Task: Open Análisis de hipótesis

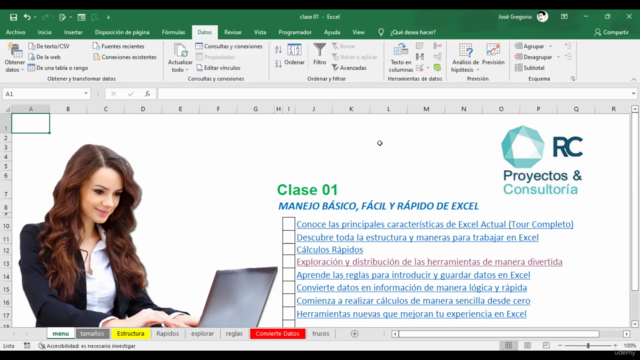Action: (x=465, y=58)
